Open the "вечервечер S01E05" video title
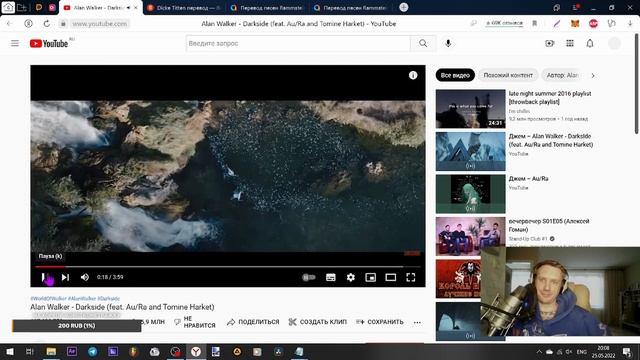640x360 pixels. click(x=549, y=225)
